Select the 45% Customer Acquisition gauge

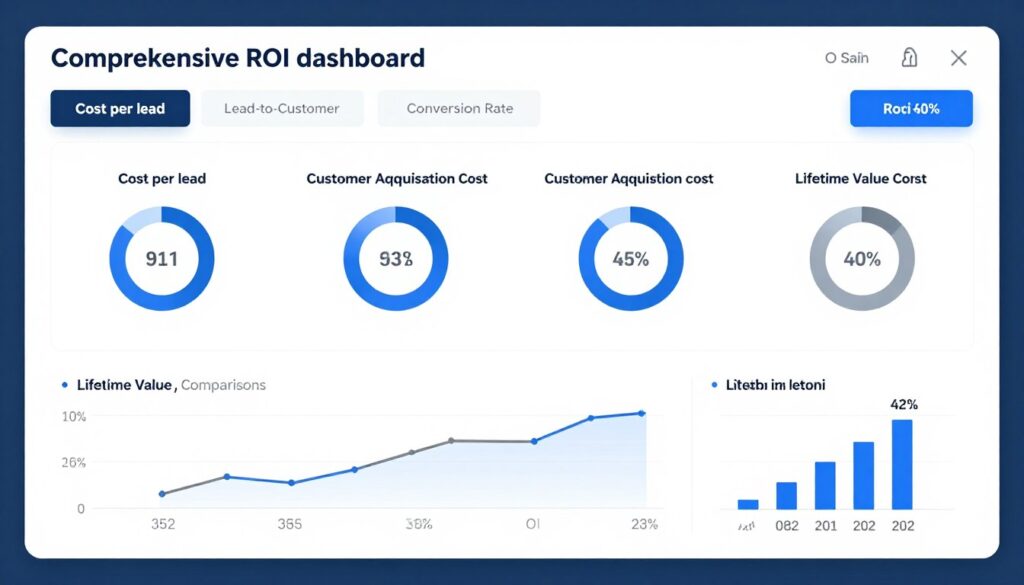tap(629, 257)
